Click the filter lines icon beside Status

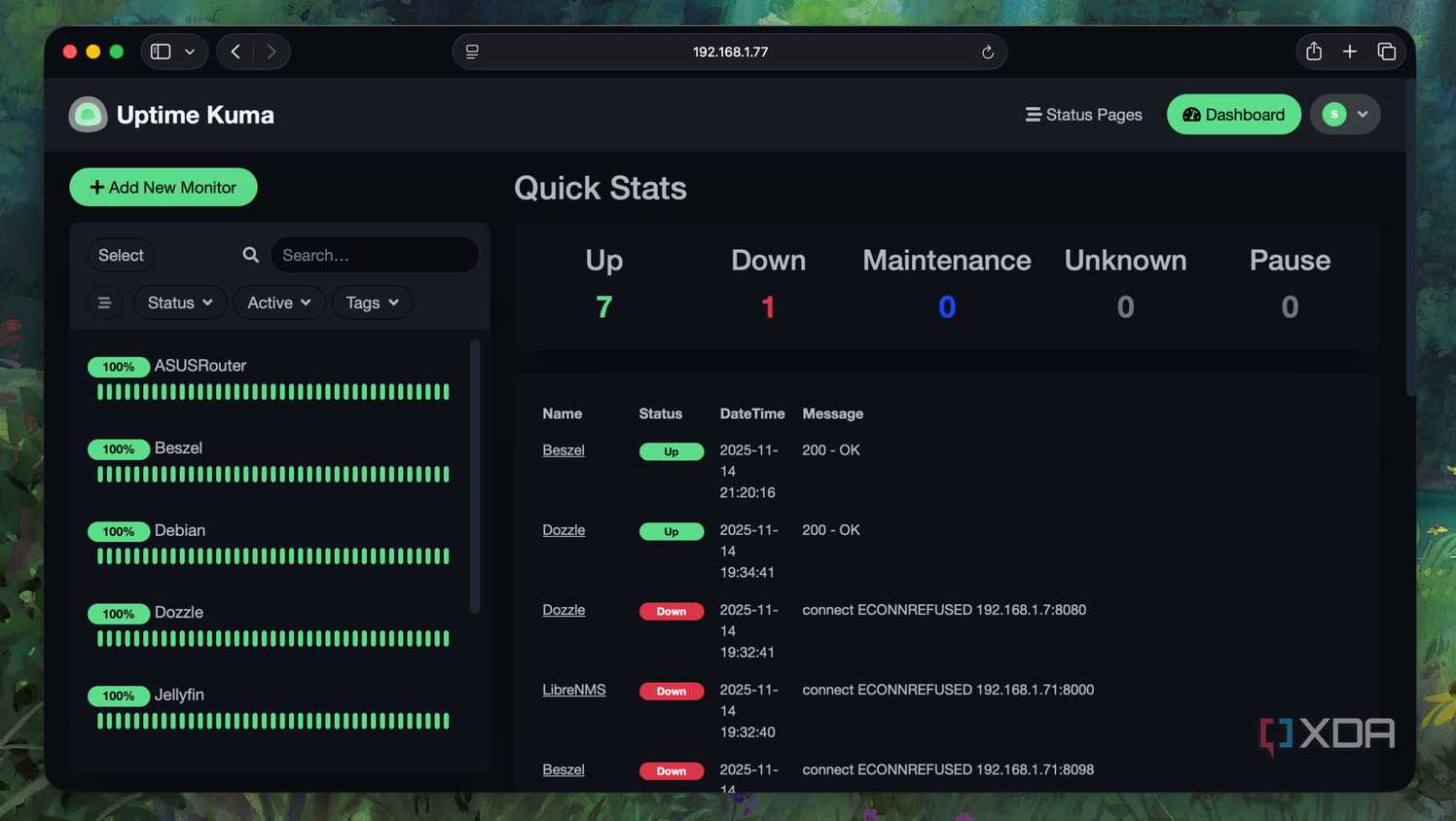click(x=105, y=303)
